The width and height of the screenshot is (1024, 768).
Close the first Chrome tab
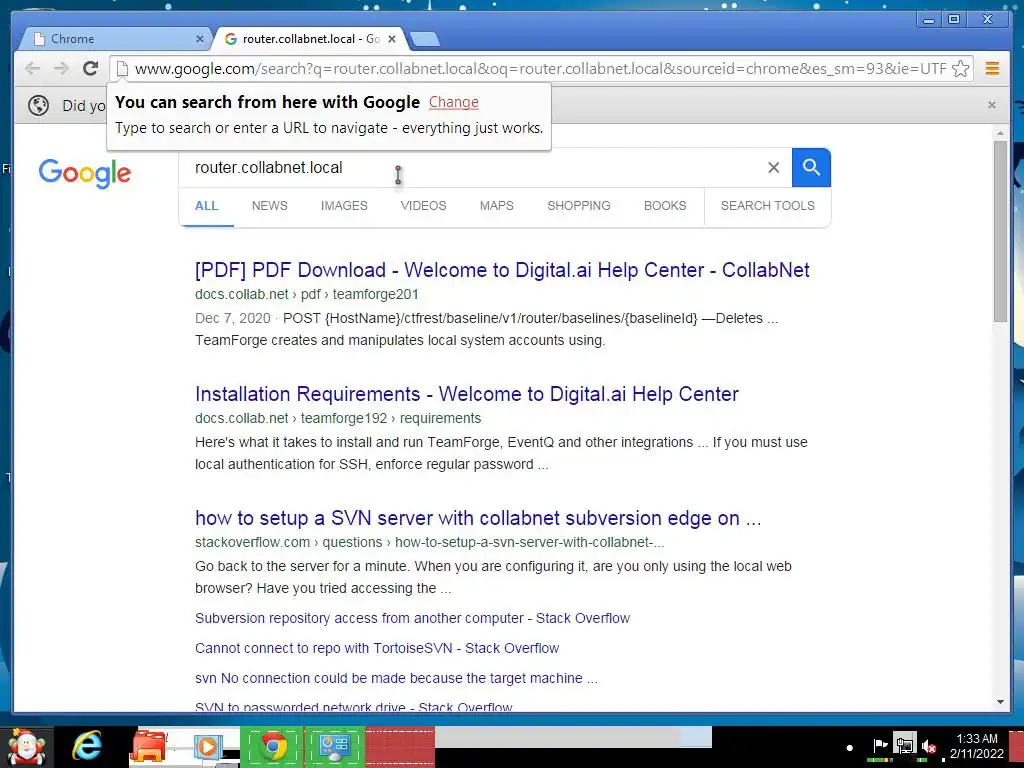coord(200,39)
